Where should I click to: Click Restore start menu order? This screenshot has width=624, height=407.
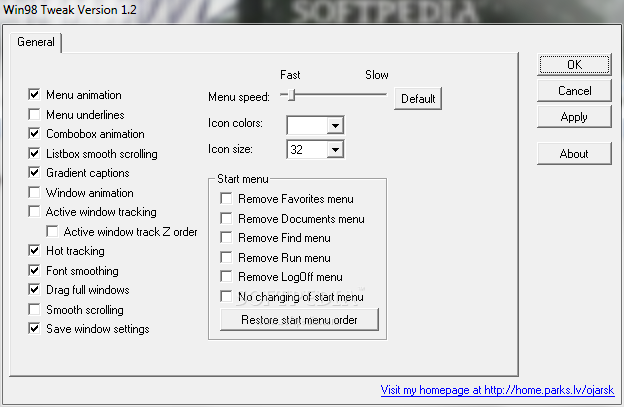click(x=299, y=320)
